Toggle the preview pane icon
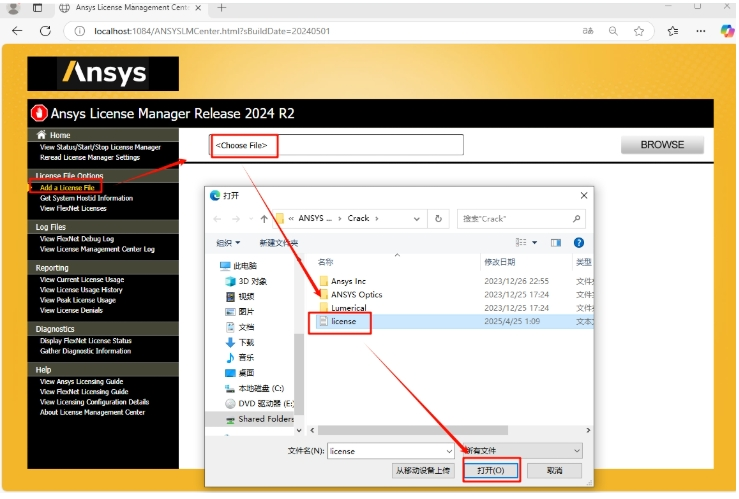The image size is (739, 499). (556, 243)
